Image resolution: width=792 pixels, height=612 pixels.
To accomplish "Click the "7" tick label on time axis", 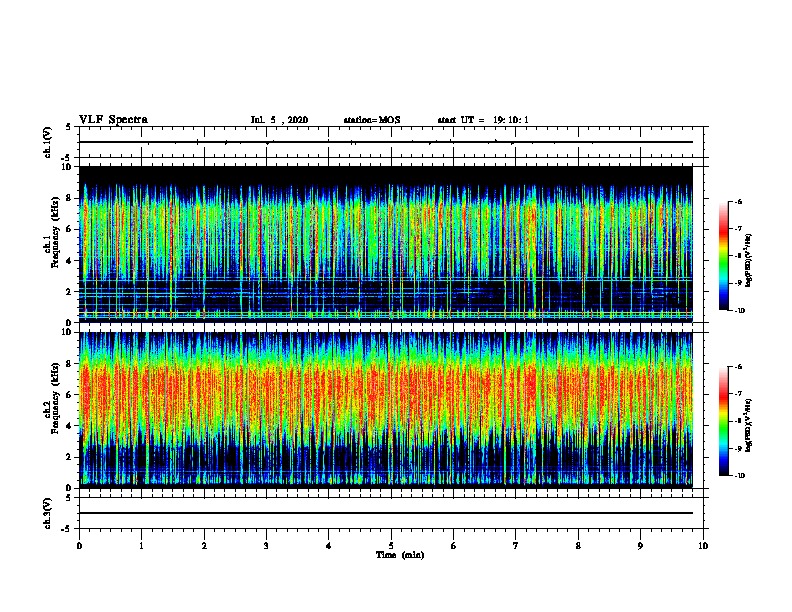I will pos(516,545).
